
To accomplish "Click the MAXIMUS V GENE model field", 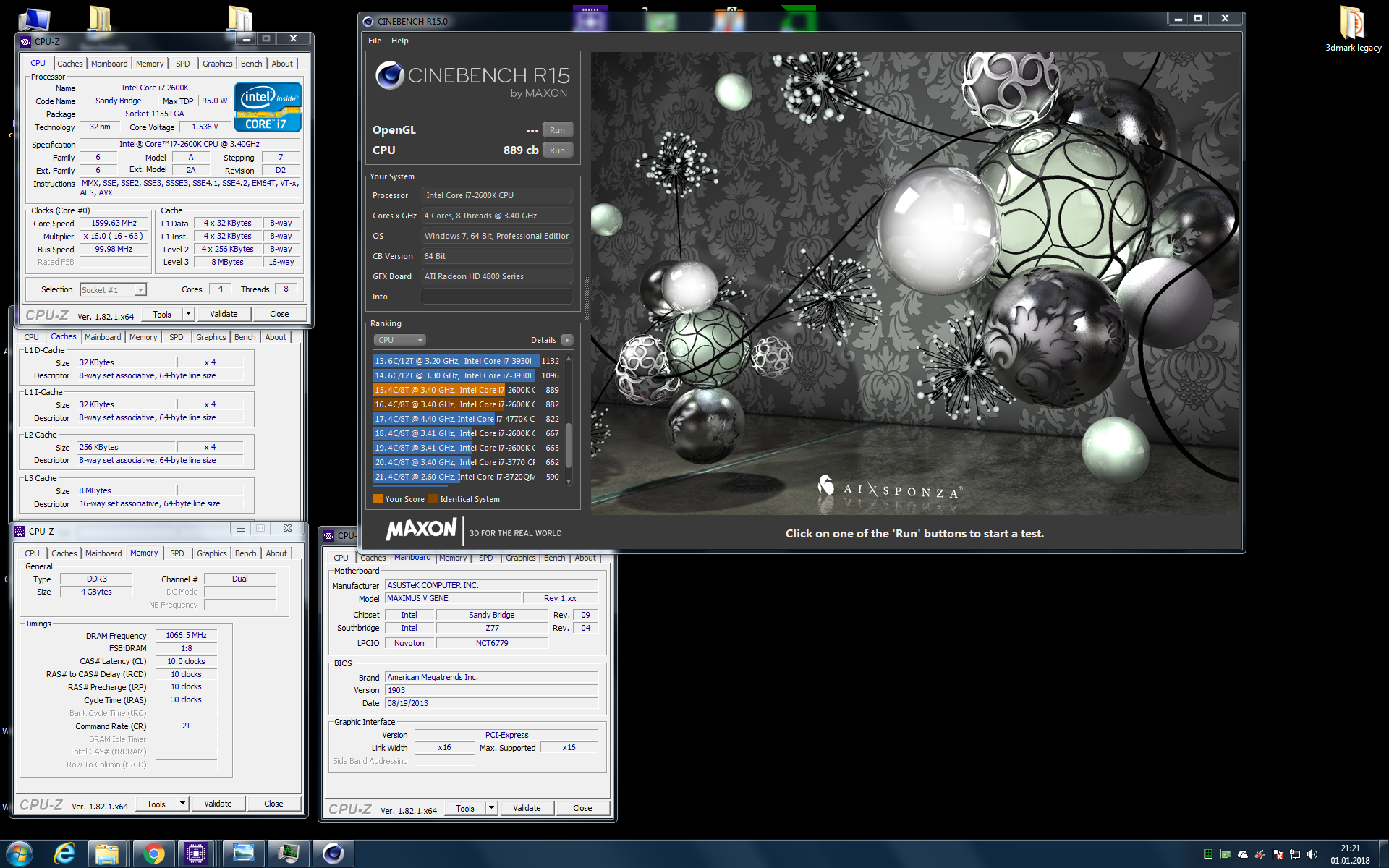I will [453, 598].
